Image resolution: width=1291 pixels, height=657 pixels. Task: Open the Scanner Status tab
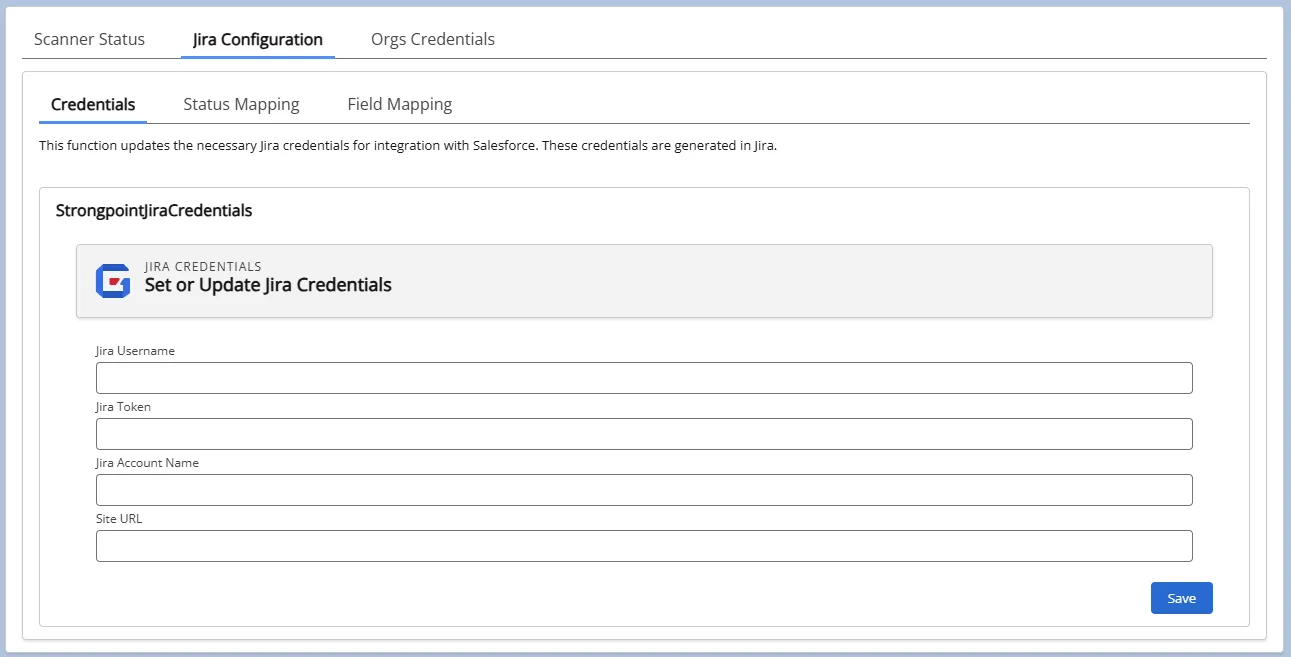[89, 40]
